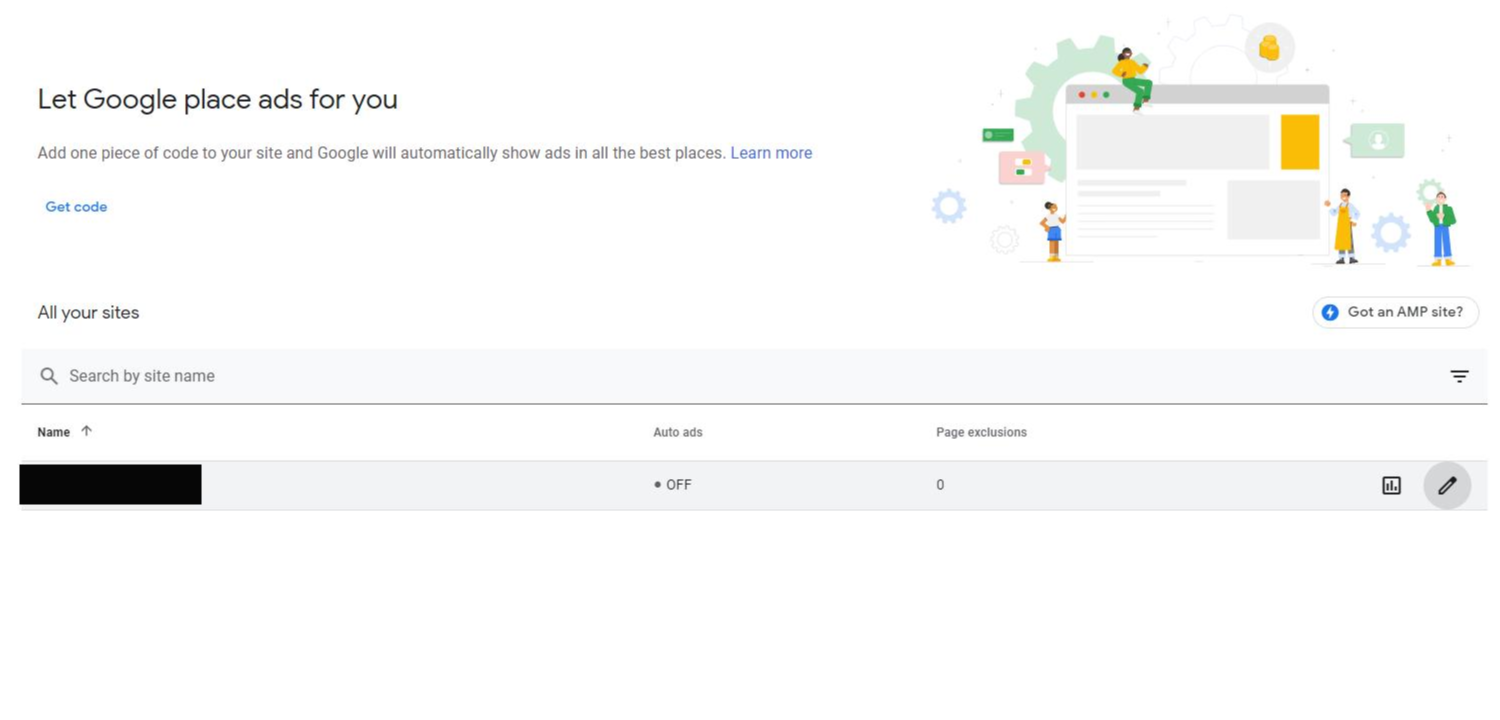The width and height of the screenshot is (1500, 720).
Task: Click the All your sites heading
Action: click(88, 312)
